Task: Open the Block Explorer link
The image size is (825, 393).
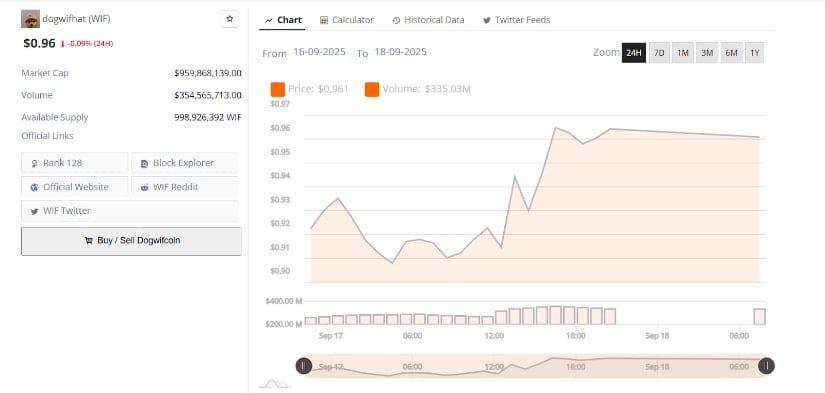Action: click(x=185, y=163)
